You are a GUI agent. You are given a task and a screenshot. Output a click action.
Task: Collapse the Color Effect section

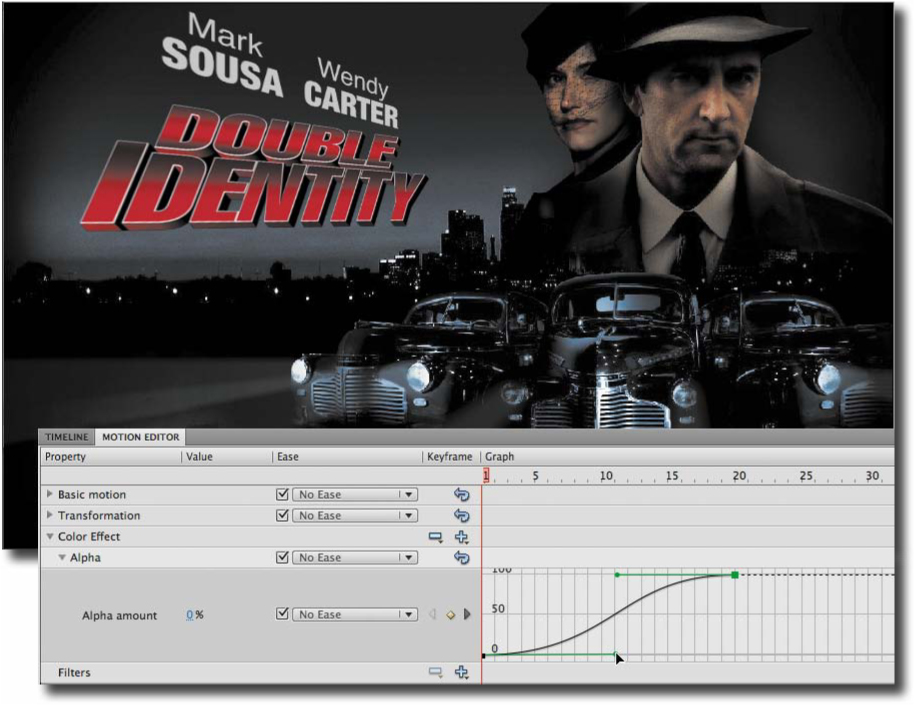pyautogui.click(x=50, y=536)
